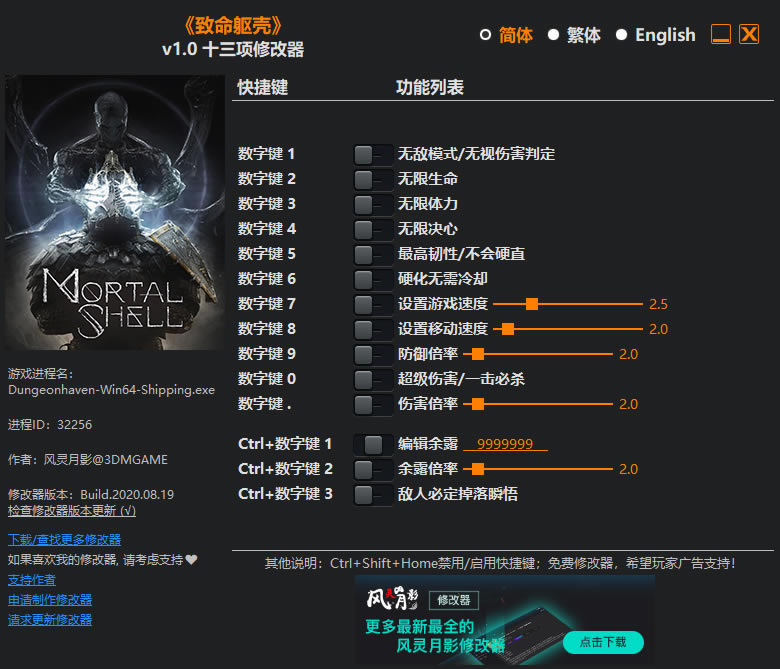Viewport: 780px width, 669px height.
Task: Toggle 超级伤害/一击必杀 one-hit kill
Action: 372,379
